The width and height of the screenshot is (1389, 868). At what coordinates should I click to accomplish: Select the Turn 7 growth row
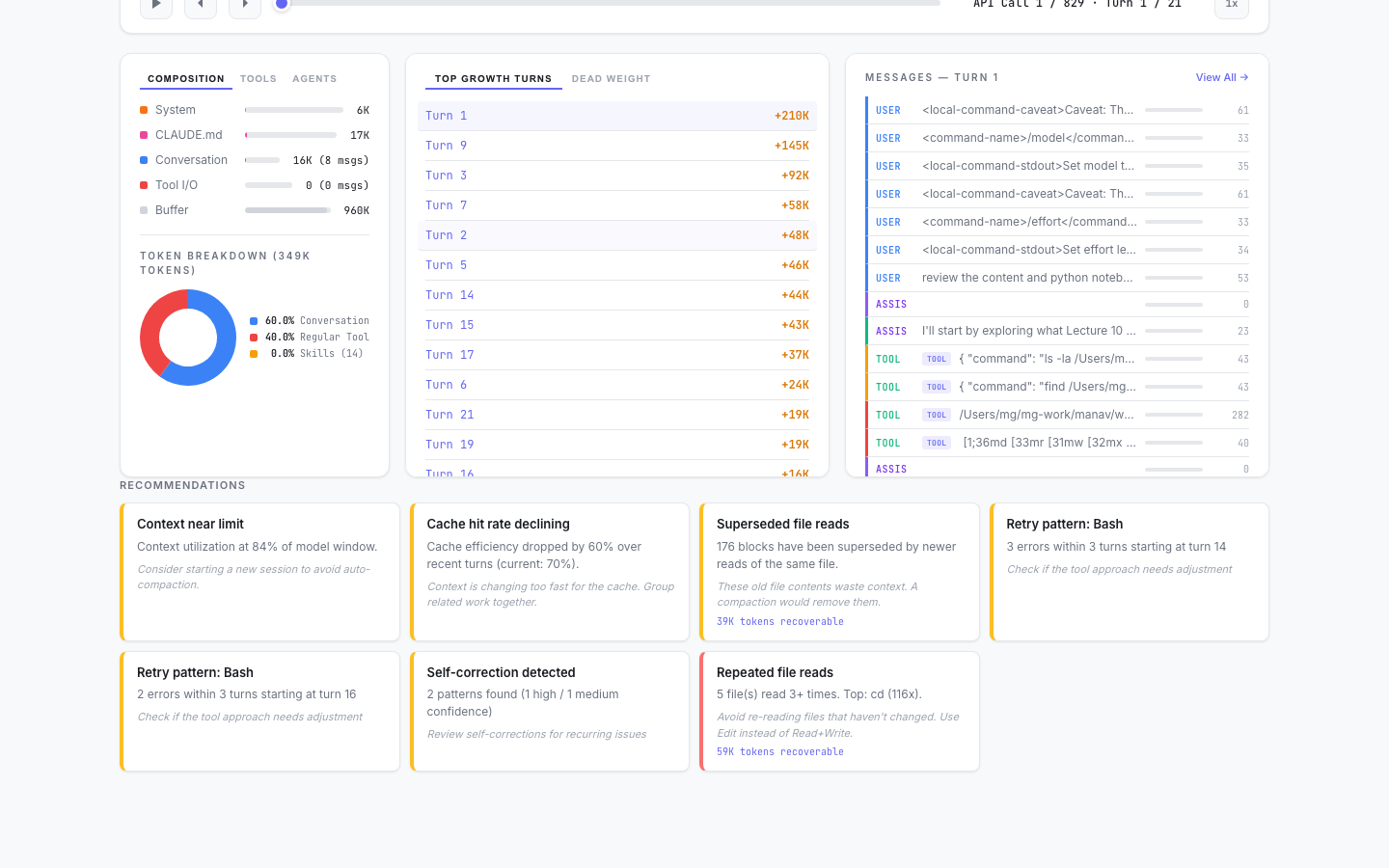click(617, 205)
